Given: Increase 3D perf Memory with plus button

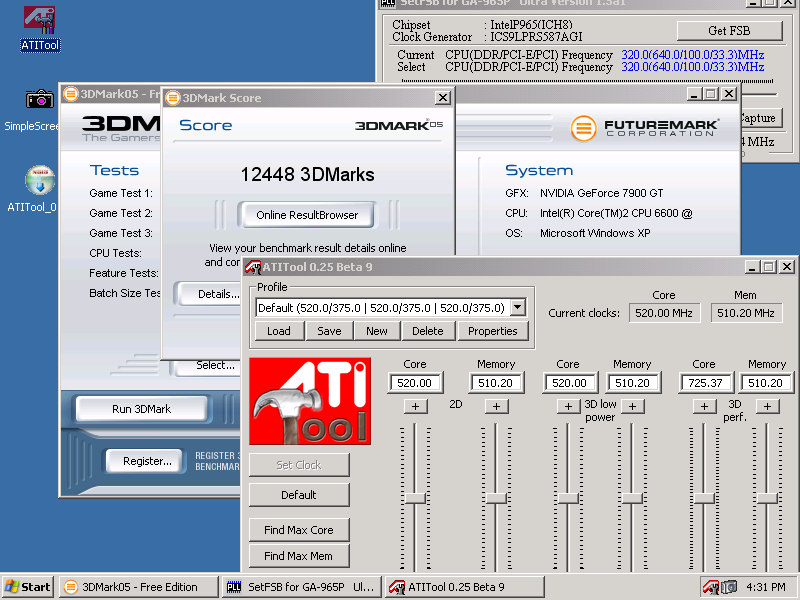Looking at the screenshot, I should [767, 406].
